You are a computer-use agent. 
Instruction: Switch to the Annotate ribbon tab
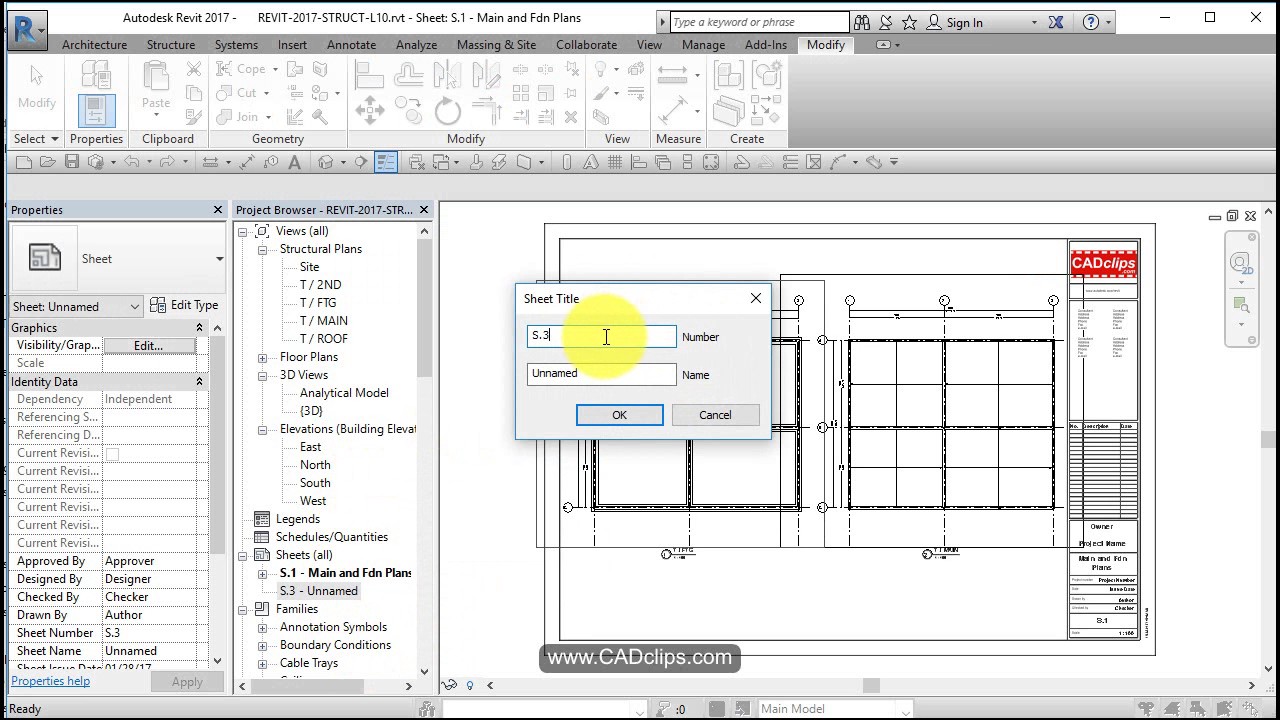point(351,44)
